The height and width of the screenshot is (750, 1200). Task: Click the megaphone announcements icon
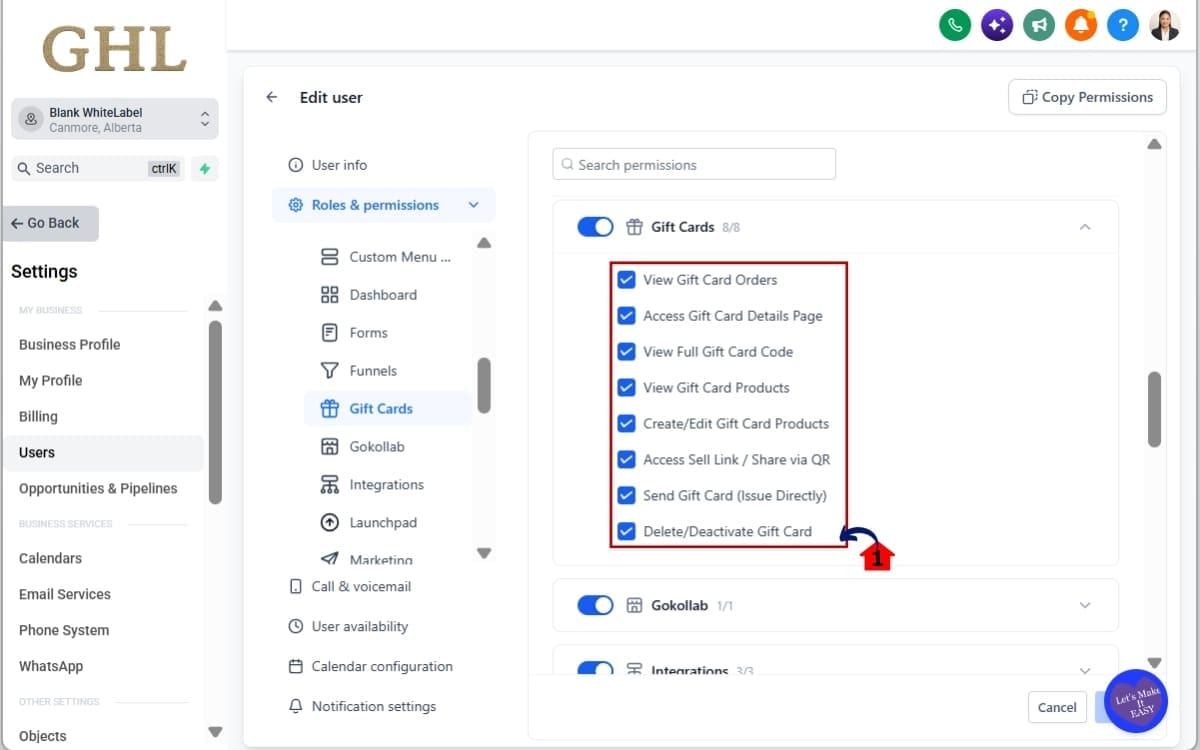tap(1039, 25)
